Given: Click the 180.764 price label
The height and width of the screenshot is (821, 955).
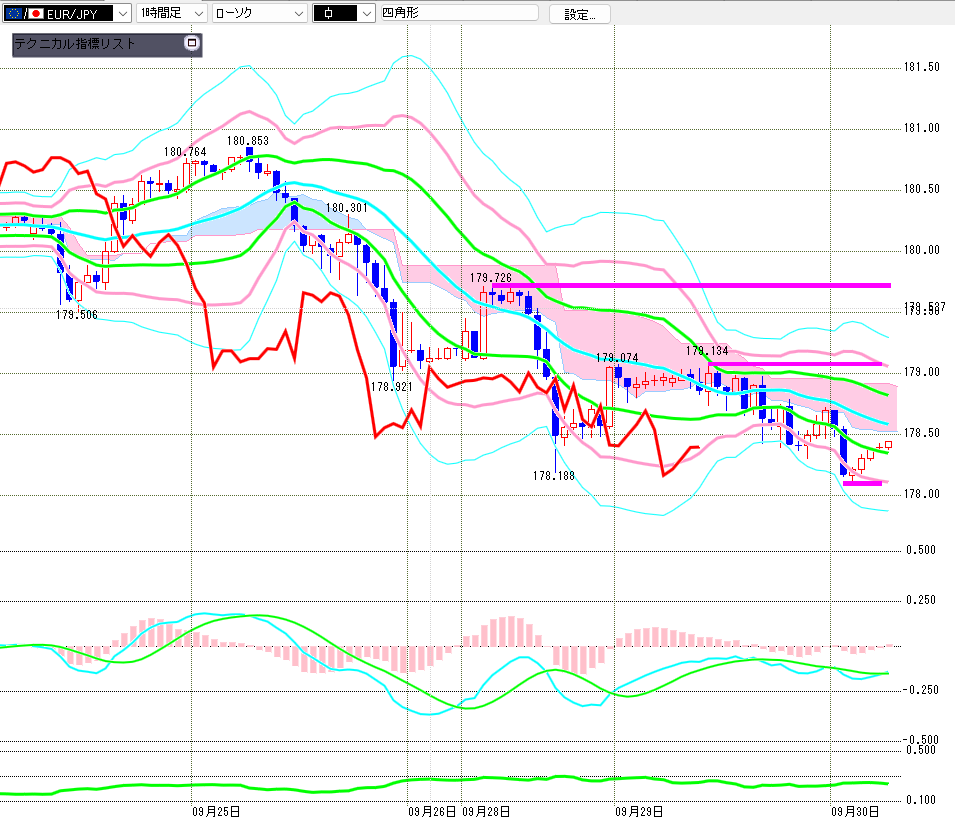Looking at the screenshot, I should pos(185,152).
